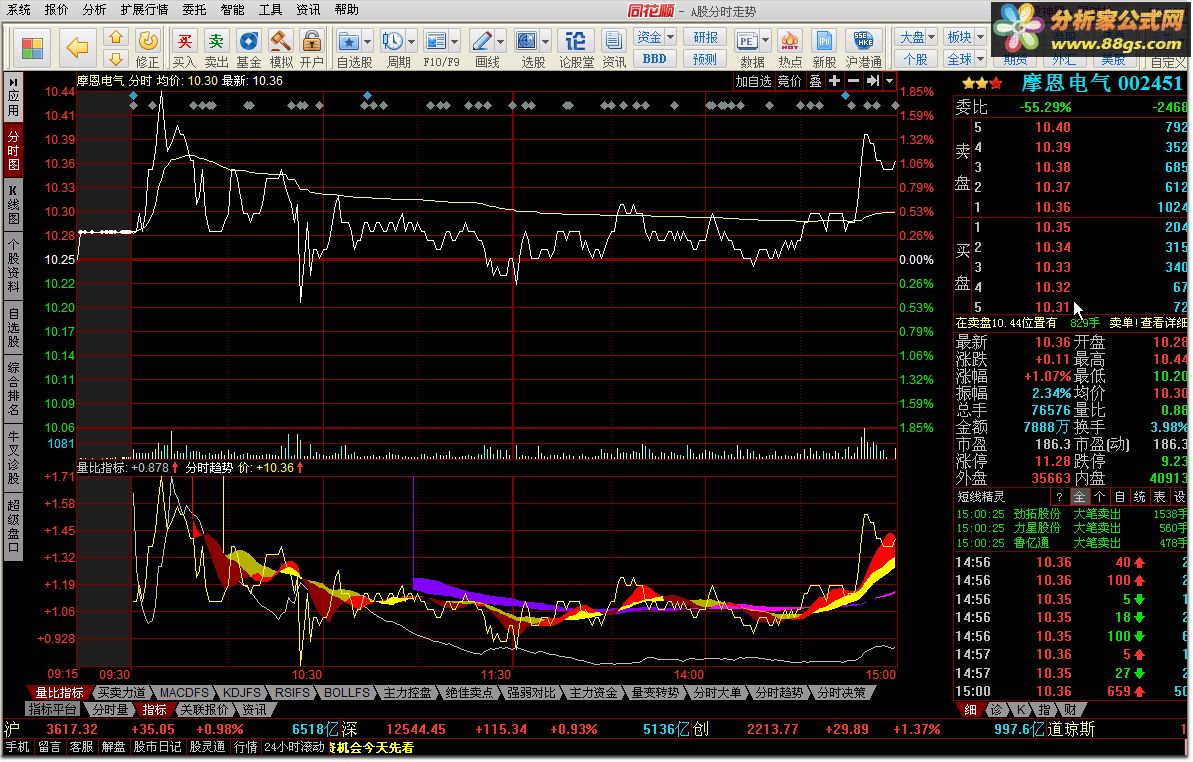This screenshot has height=762, width=1193.
Task: Switch to the MACDFS indicator tab
Action: (184, 693)
